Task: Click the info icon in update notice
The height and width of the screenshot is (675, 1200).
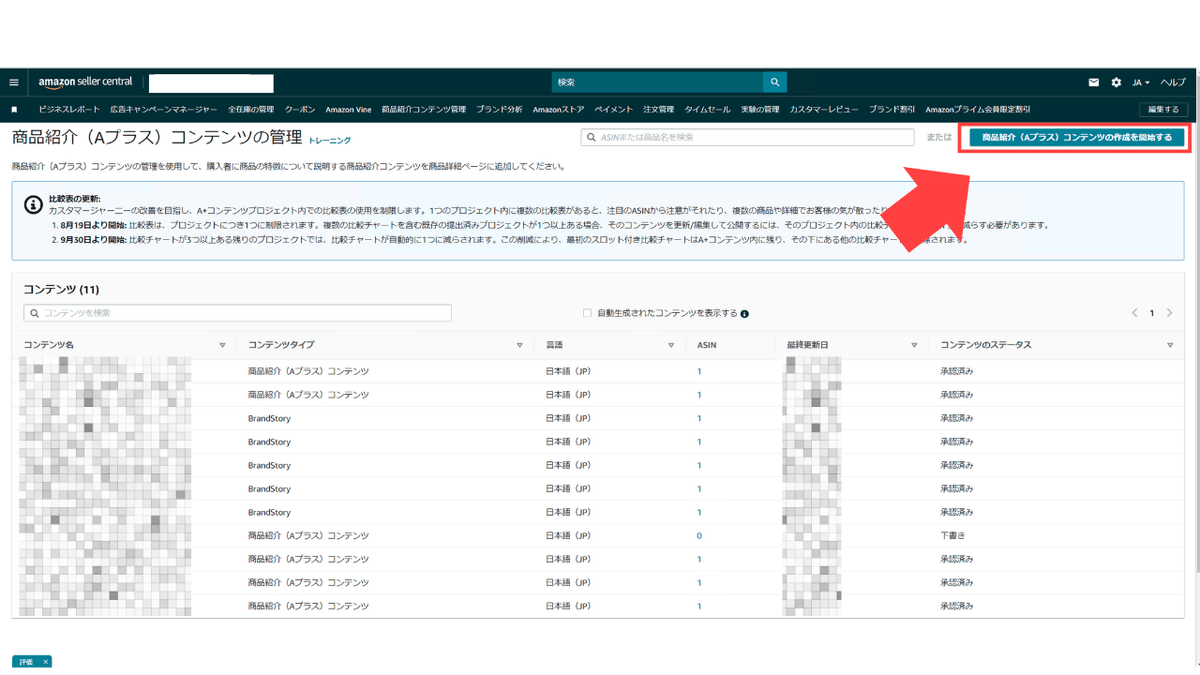Action: click(x=34, y=205)
